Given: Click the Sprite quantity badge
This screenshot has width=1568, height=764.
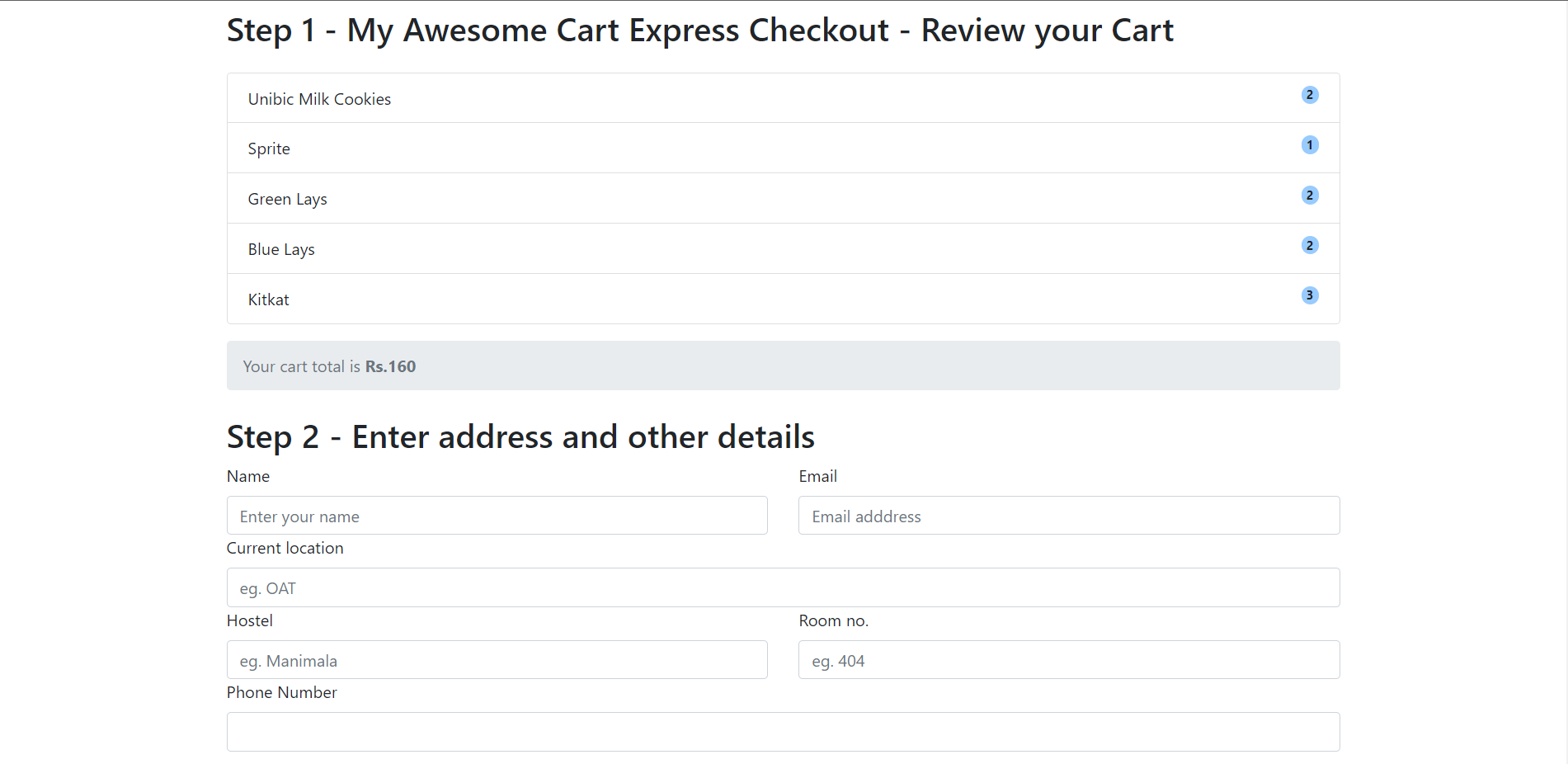Looking at the screenshot, I should tap(1309, 145).
